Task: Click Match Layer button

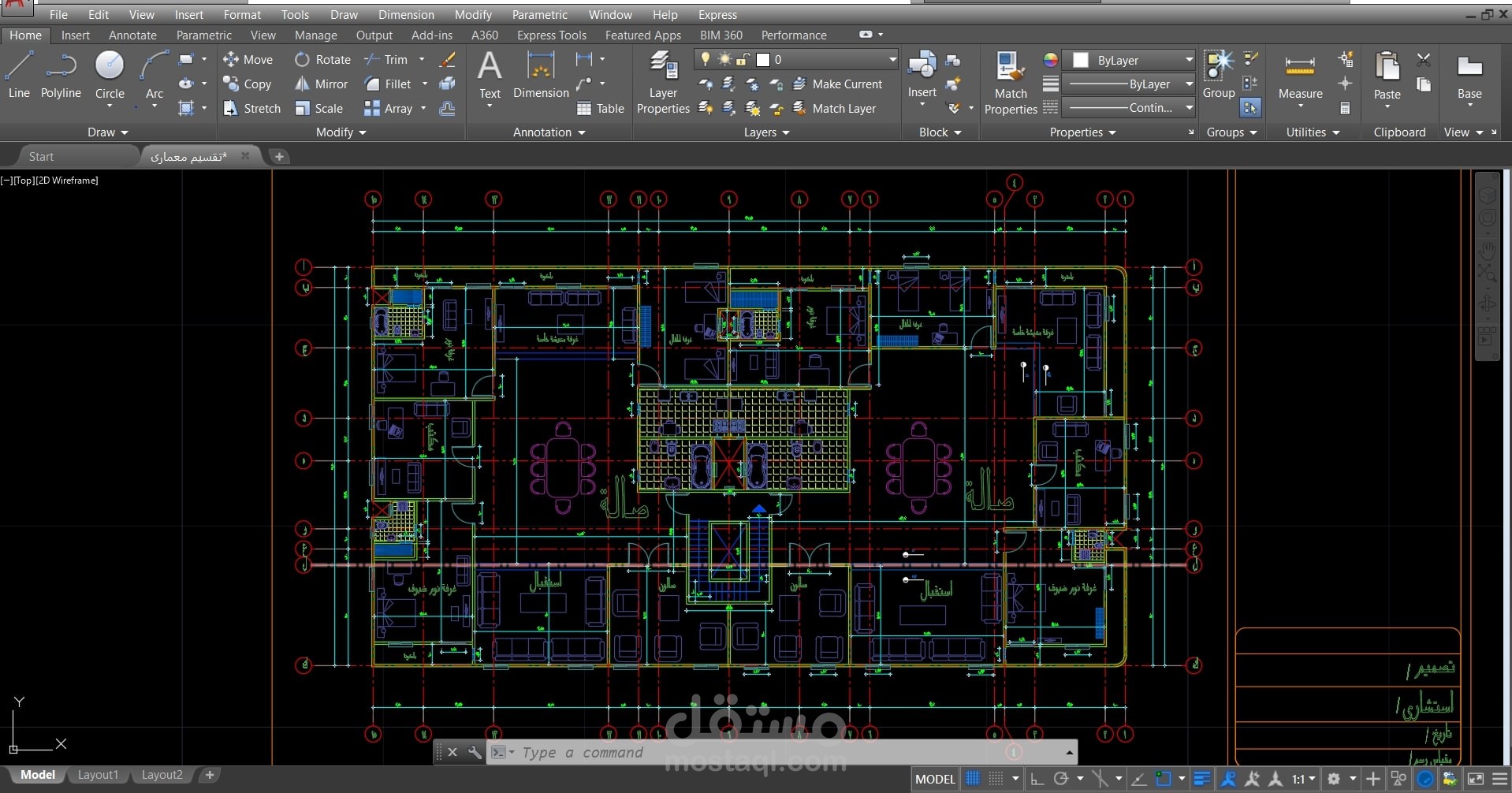Action: (x=834, y=108)
